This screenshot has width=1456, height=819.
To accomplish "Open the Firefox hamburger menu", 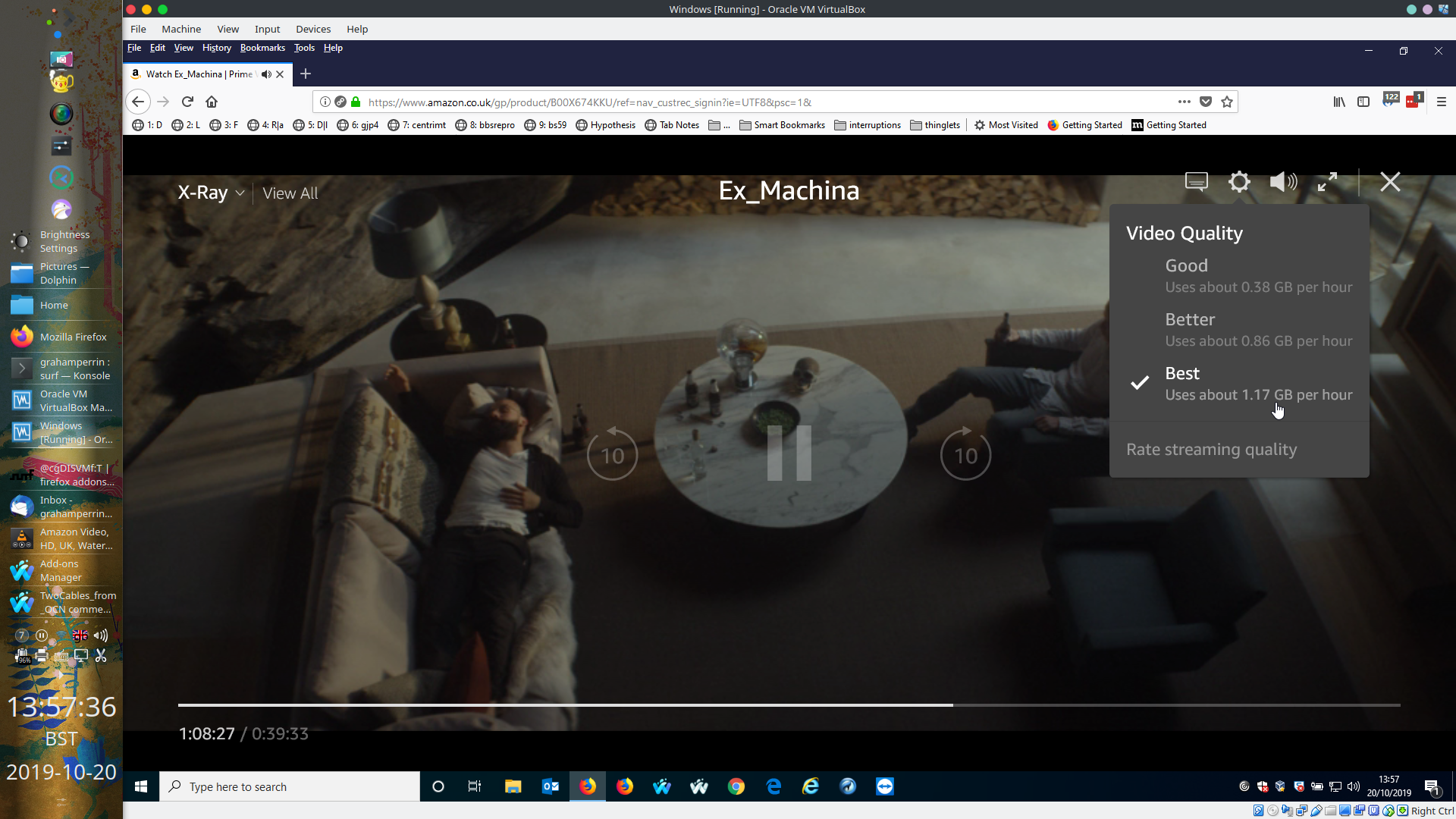I will [1442, 102].
